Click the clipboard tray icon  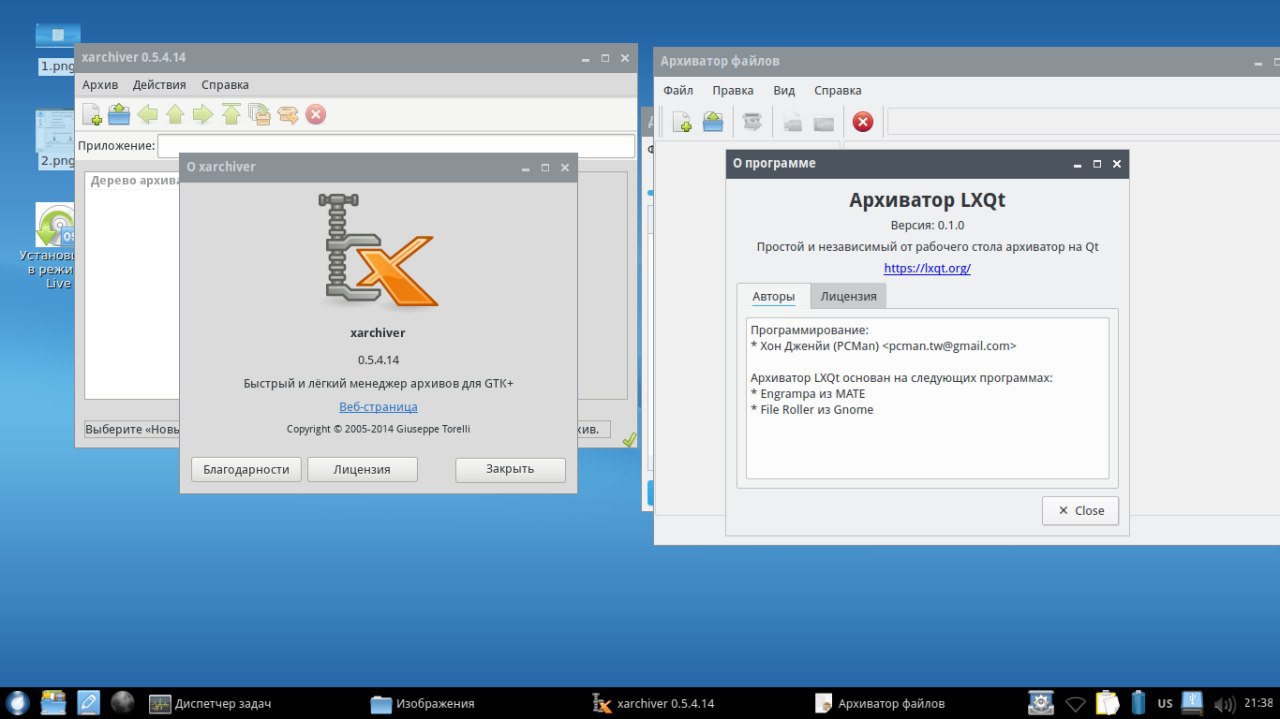[x=1107, y=703]
